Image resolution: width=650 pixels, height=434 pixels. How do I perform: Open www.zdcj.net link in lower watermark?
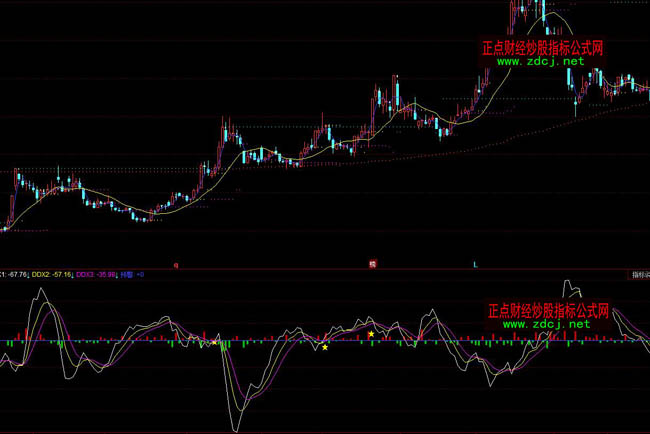(x=540, y=324)
